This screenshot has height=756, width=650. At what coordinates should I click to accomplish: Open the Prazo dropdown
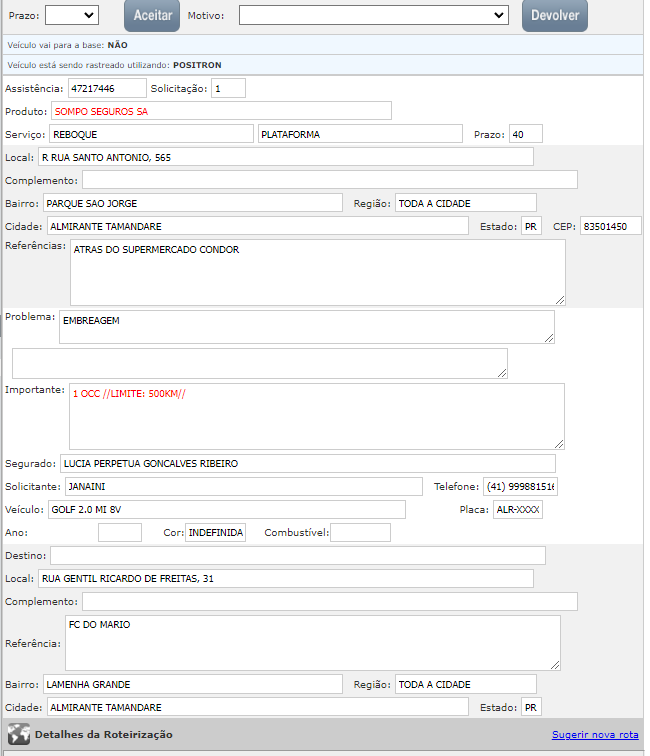pos(72,15)
